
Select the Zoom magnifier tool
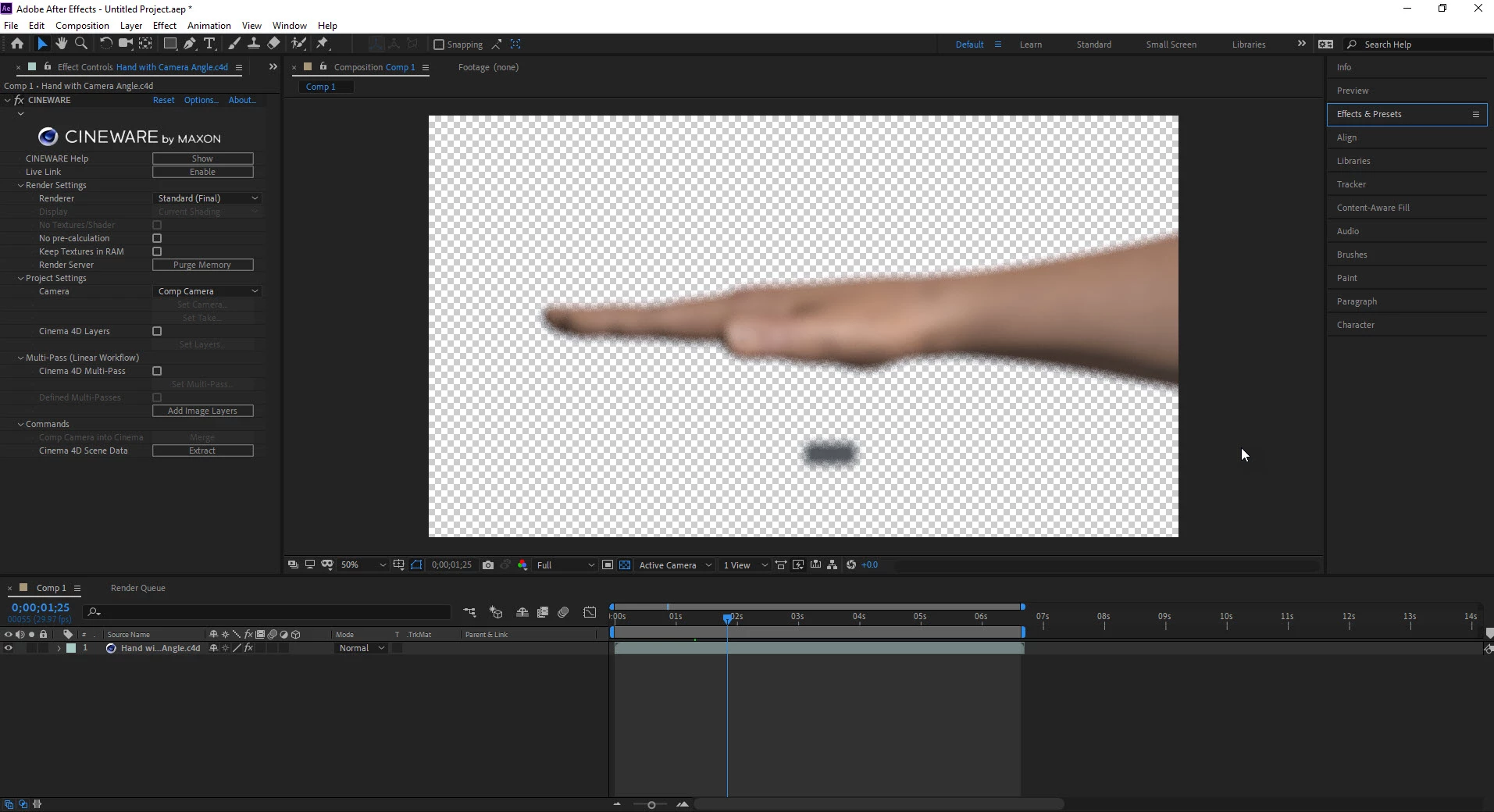(x=80, y=44)
